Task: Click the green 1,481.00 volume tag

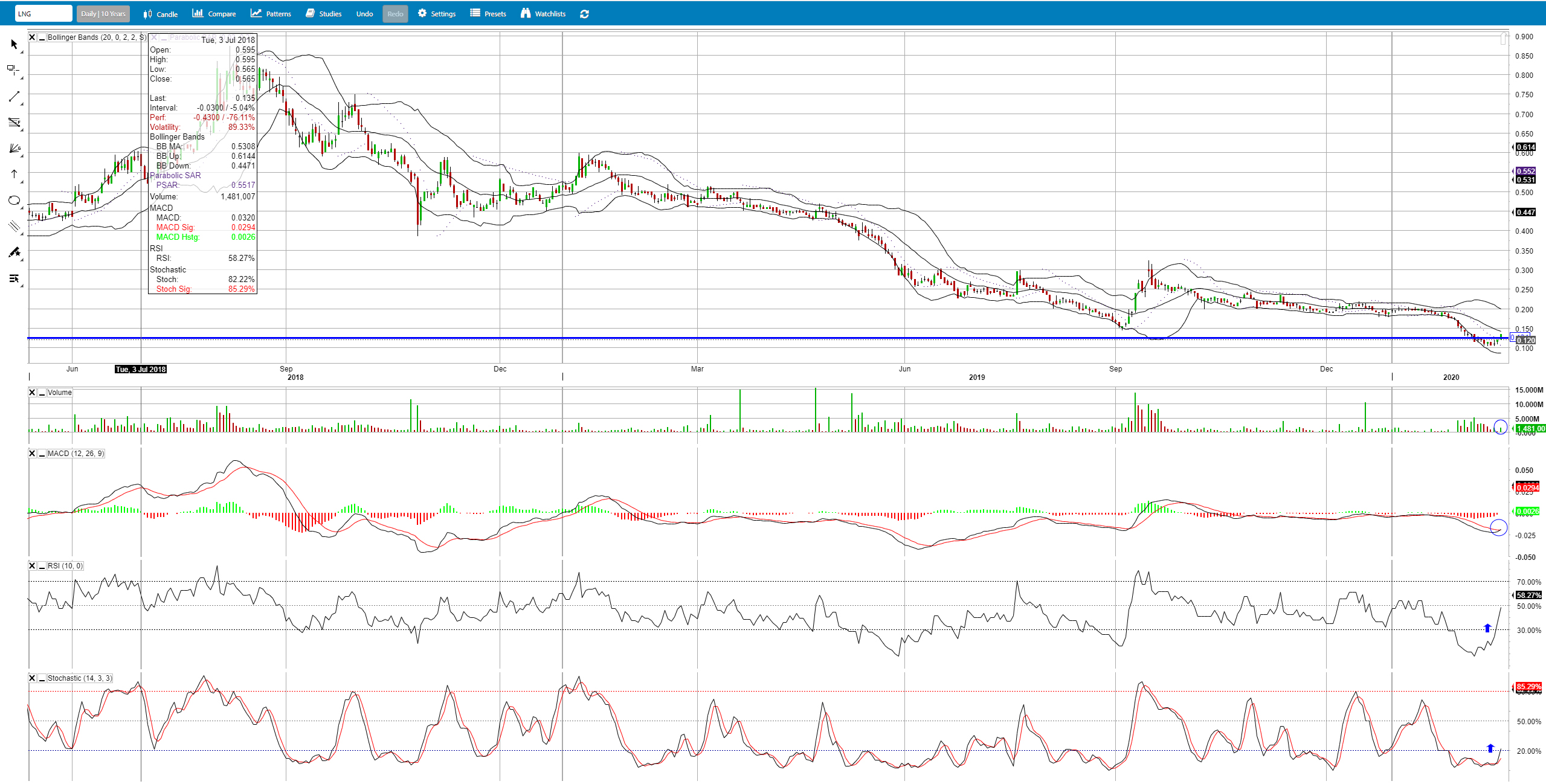Action: 1530,429
